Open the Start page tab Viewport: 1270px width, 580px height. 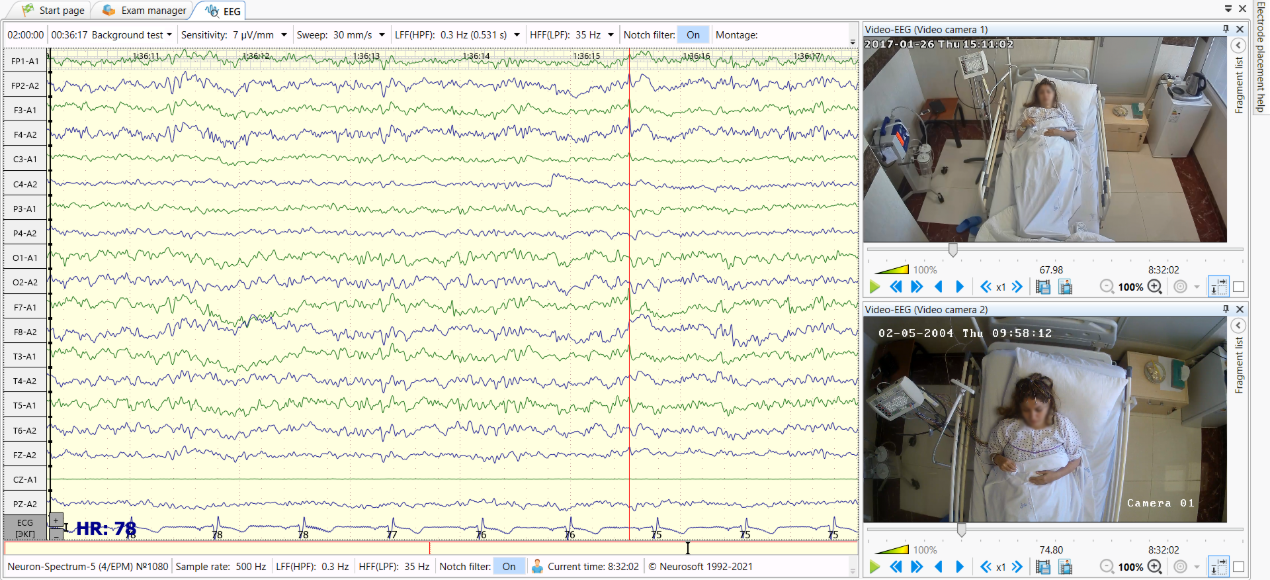pos(52,10)
